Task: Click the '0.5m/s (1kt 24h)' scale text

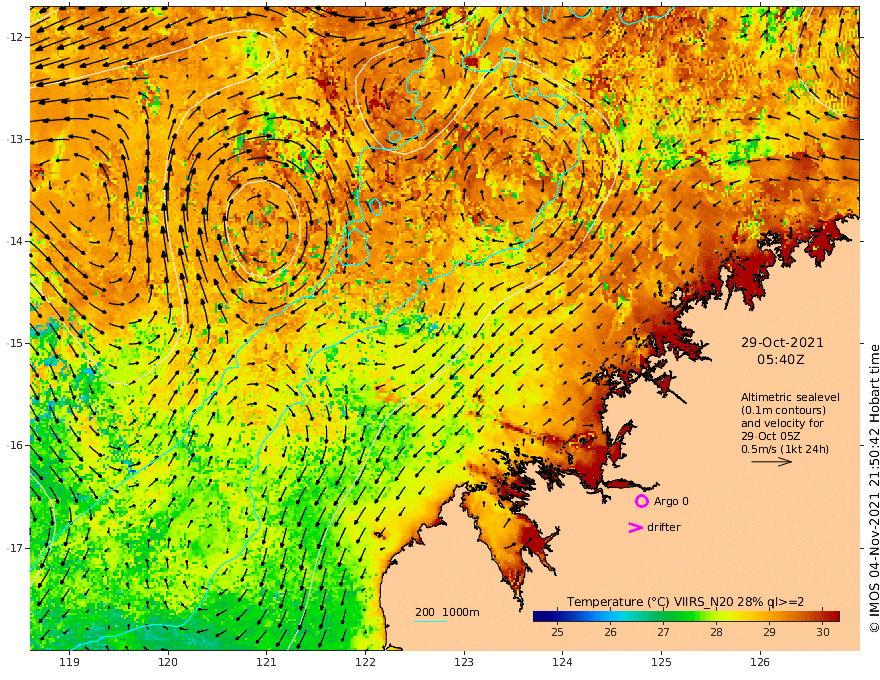Action: pos(785,449)
